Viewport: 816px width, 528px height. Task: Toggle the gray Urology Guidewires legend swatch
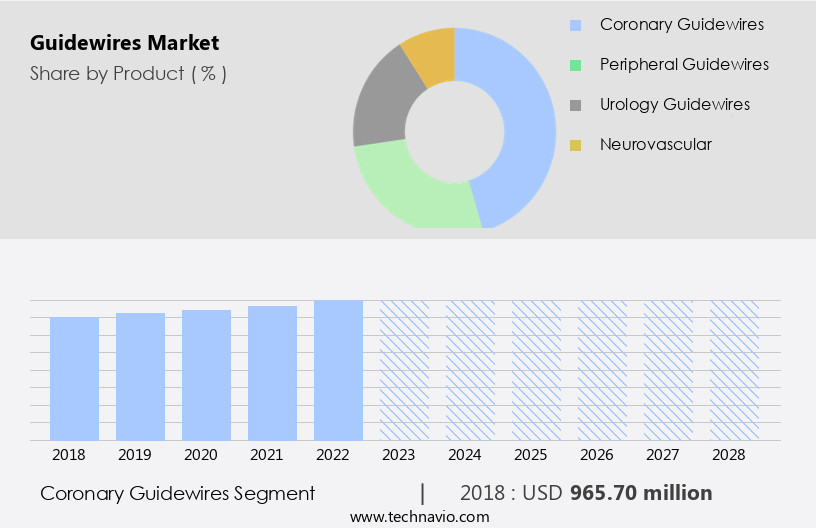[x=575, y=105]
